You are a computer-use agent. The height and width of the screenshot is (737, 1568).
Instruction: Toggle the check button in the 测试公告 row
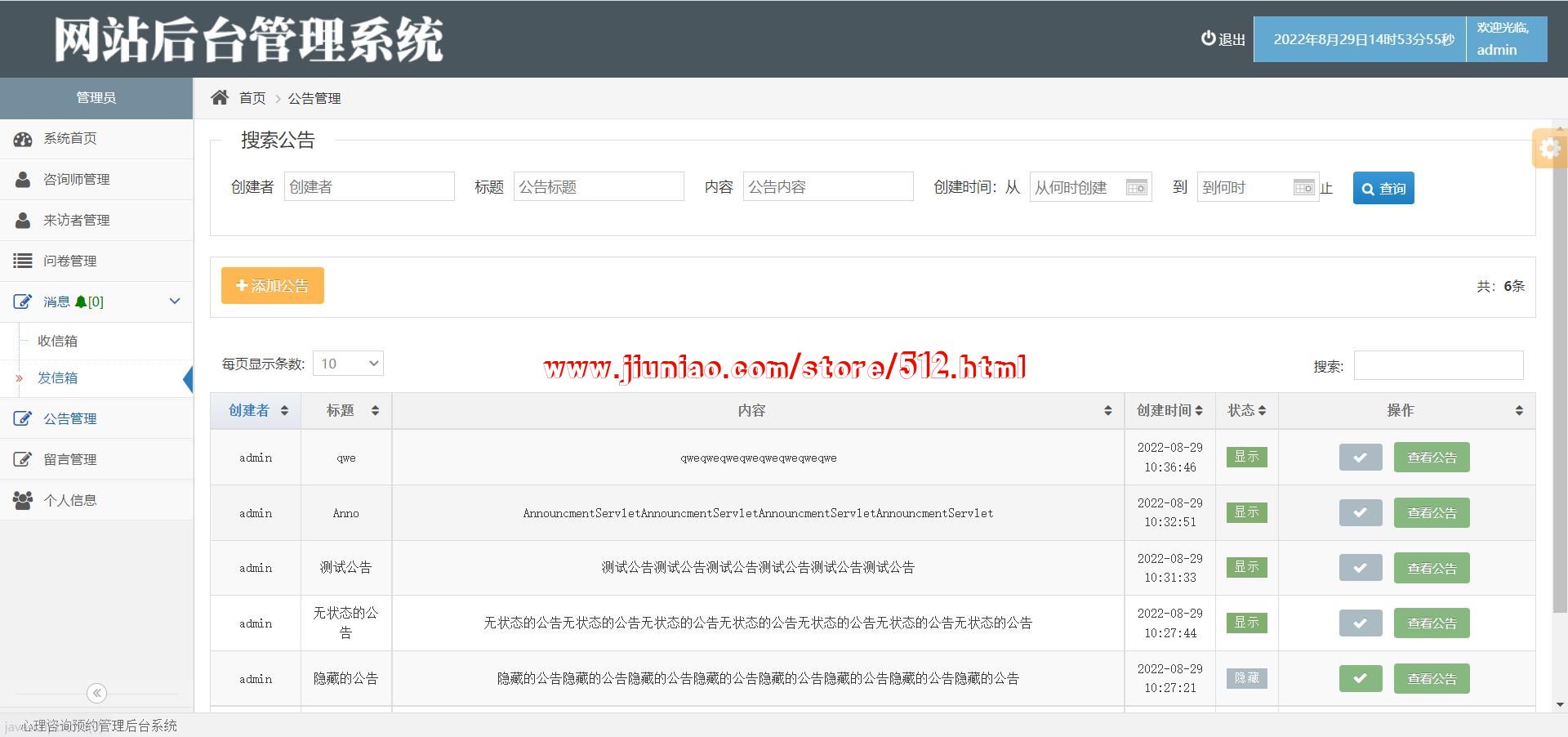click(1361, 568)
